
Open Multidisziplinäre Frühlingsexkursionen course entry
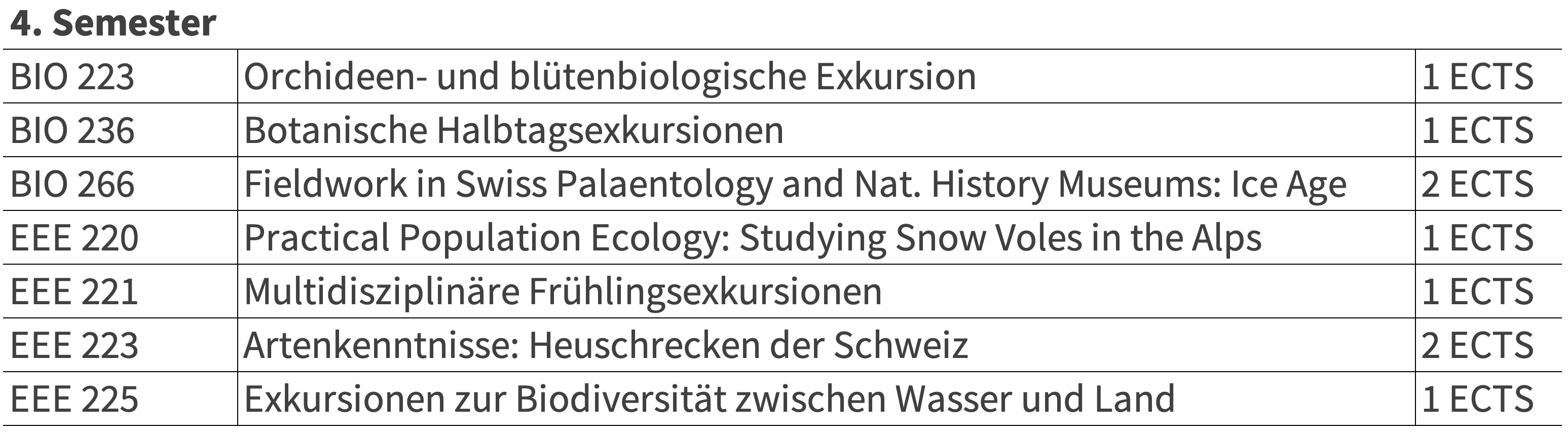[x=563, y=293]
